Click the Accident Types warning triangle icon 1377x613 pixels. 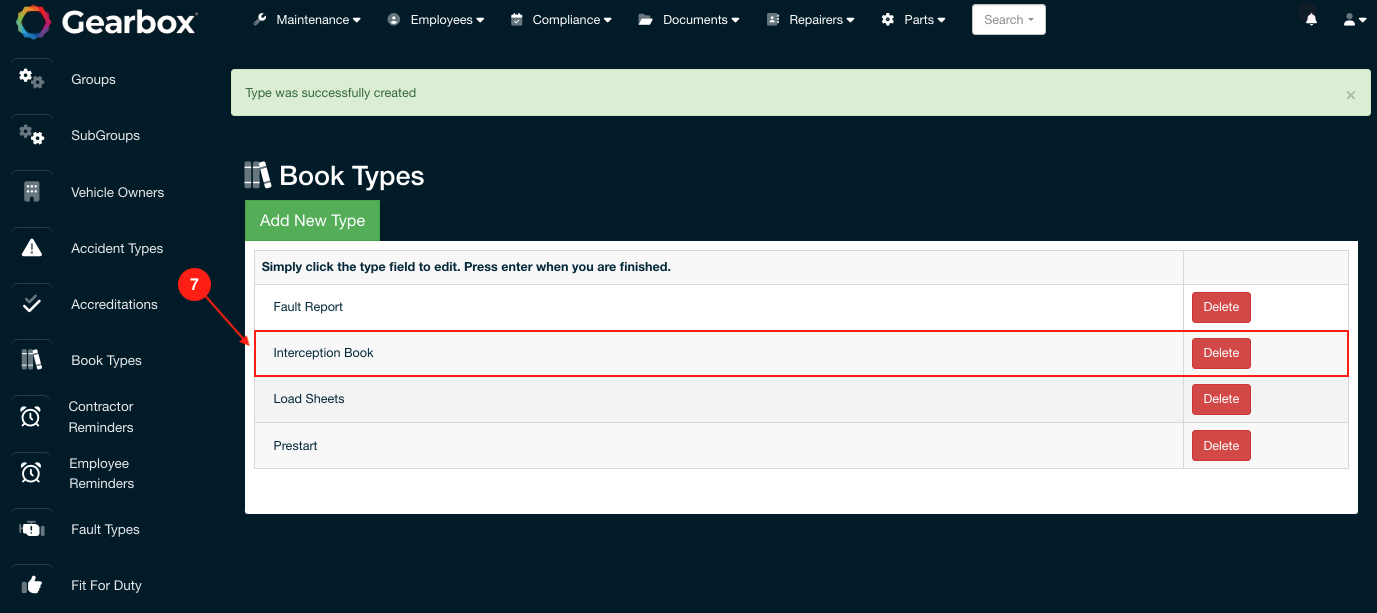click(31, 248)
